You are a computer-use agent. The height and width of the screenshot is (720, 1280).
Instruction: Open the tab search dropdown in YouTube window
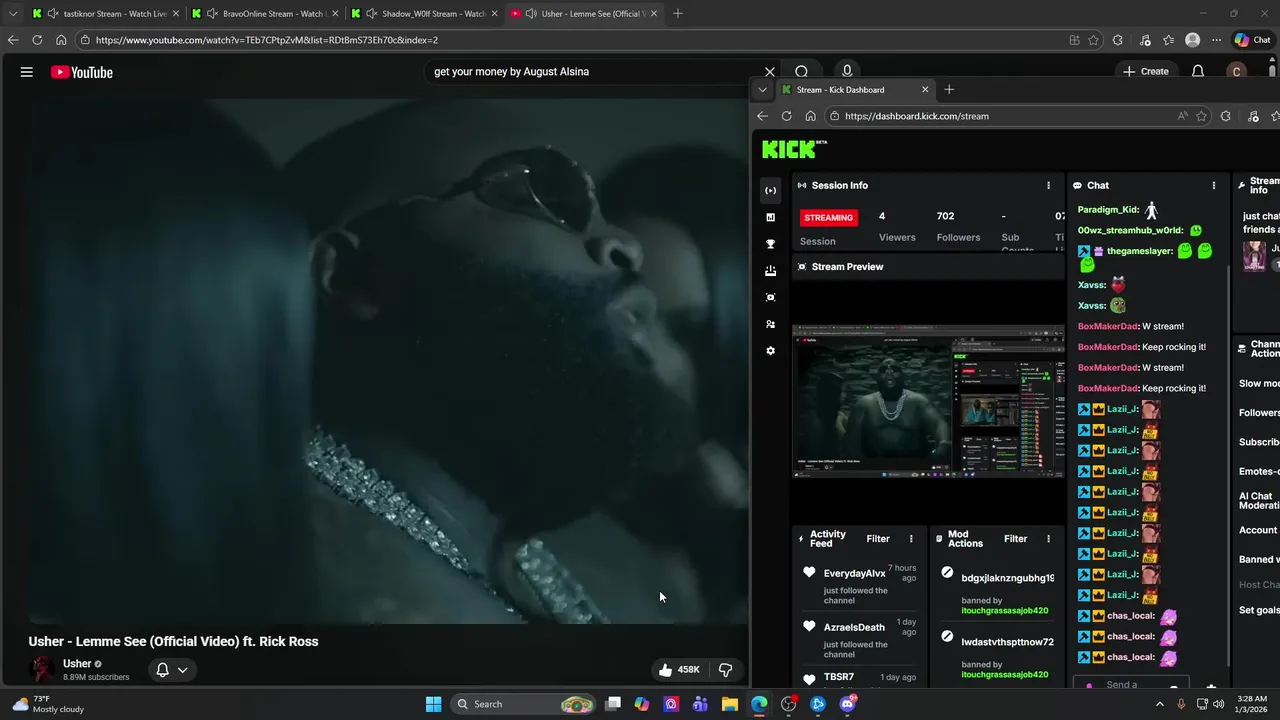coord(12,14)
